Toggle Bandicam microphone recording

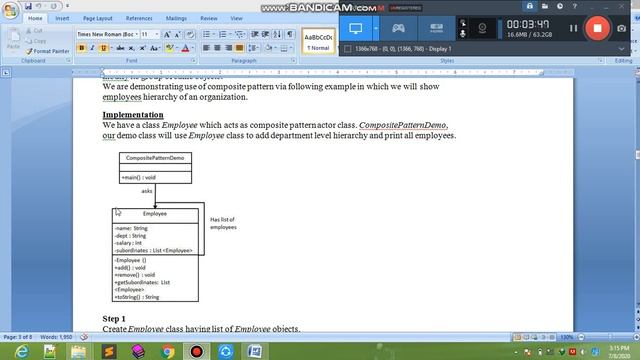coord(463,33)
